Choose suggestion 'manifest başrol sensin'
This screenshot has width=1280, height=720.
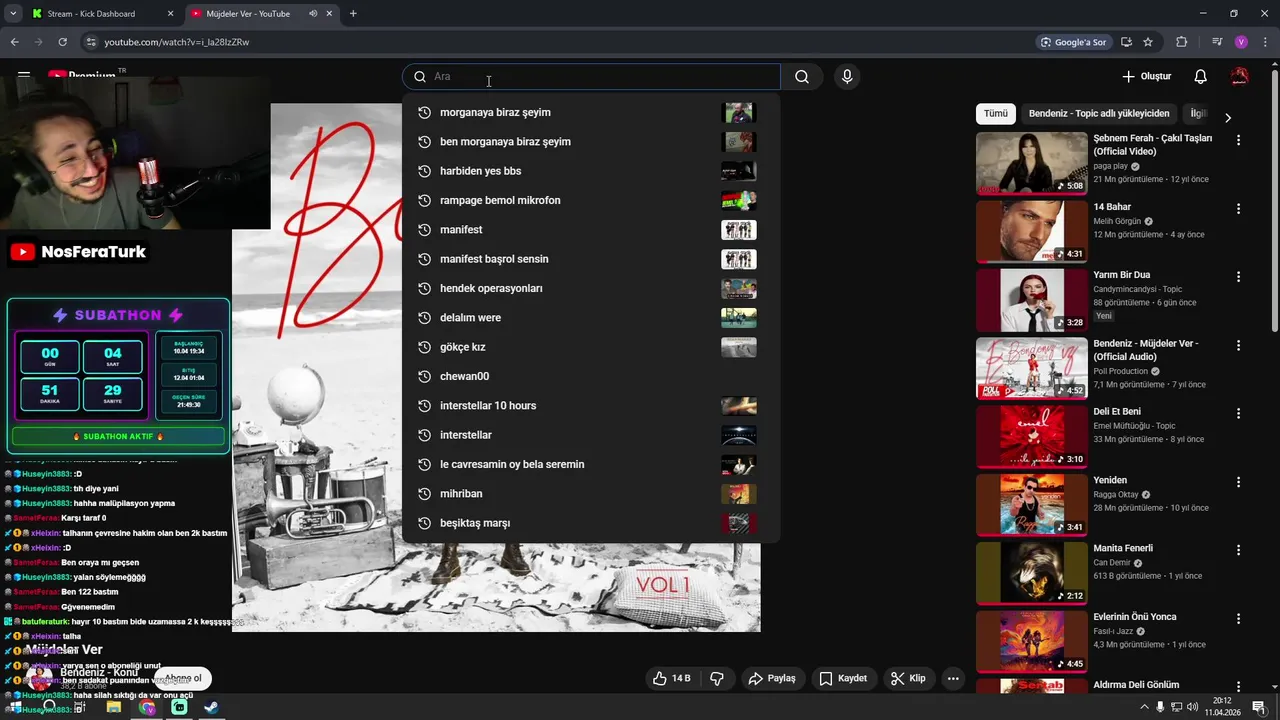[x=591, y=259]
